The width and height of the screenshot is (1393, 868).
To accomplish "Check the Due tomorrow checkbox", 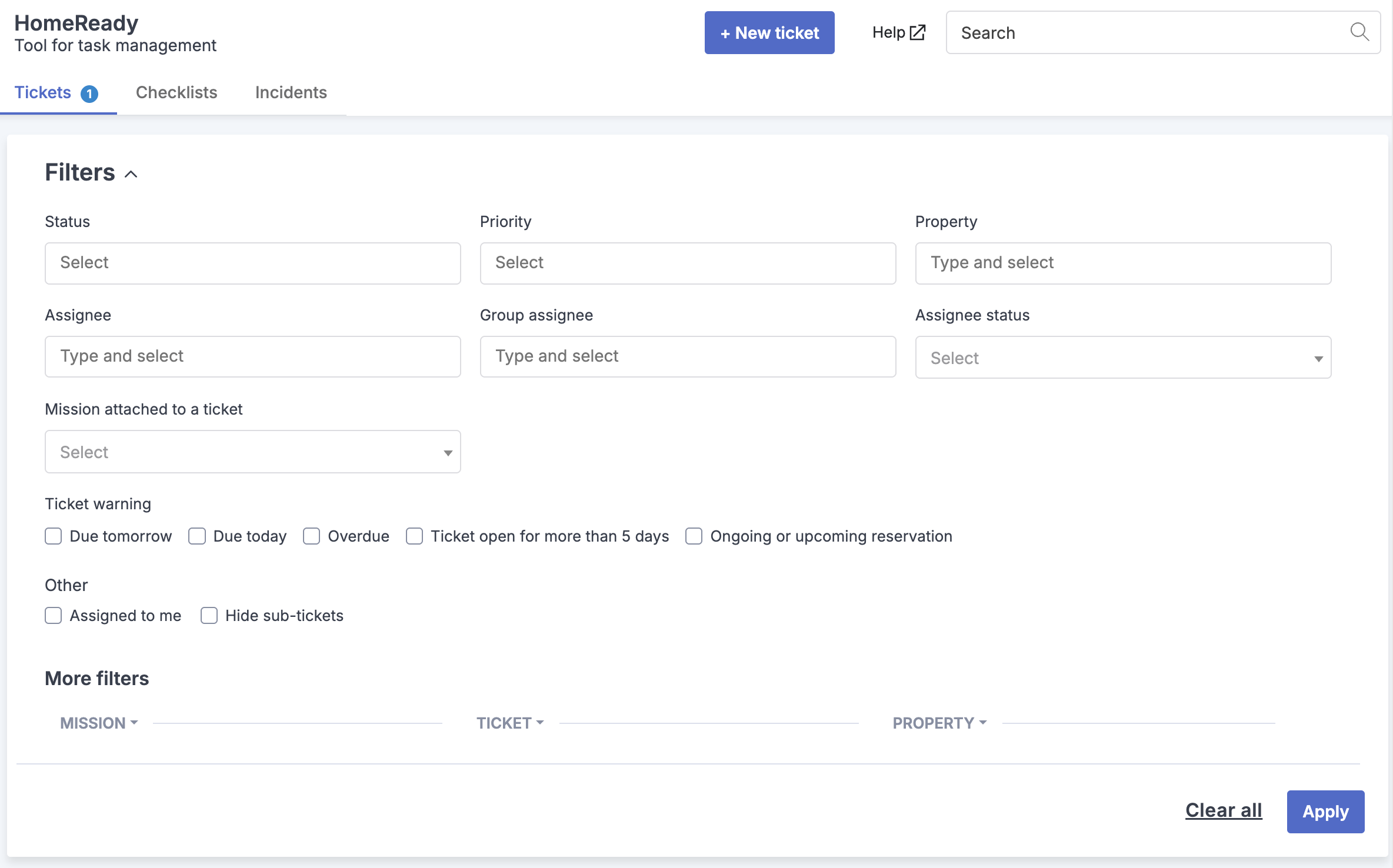I will coord(54,536).
